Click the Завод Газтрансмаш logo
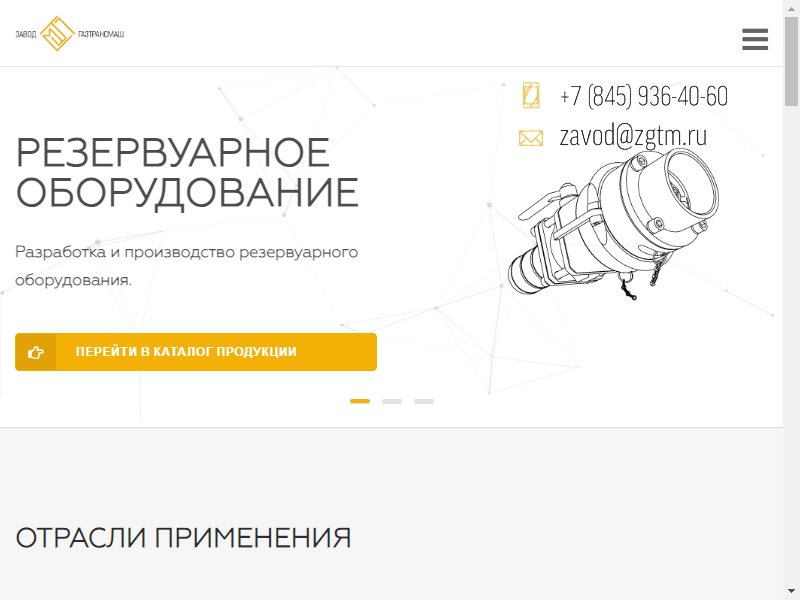The width and height of the screenshot is (800, 600). coord(70,34)
